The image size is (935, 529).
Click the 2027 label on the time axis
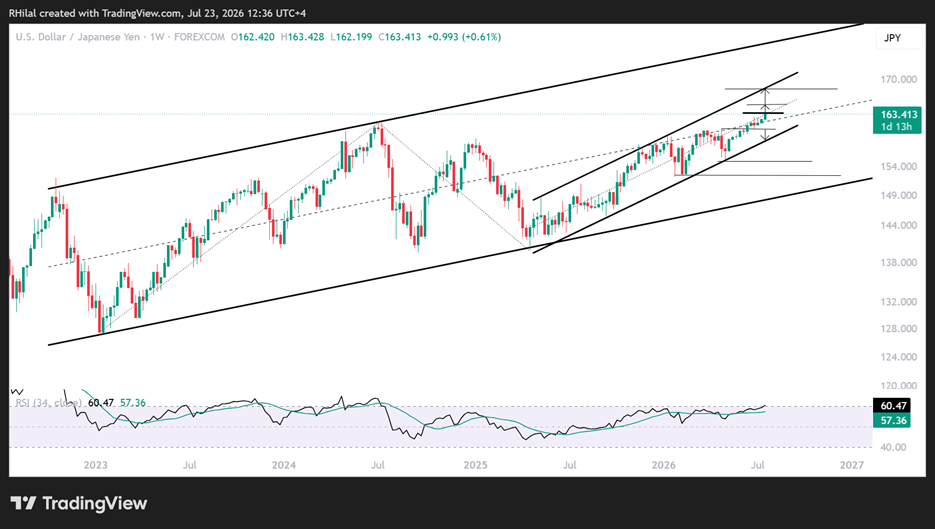click(851, 465)
